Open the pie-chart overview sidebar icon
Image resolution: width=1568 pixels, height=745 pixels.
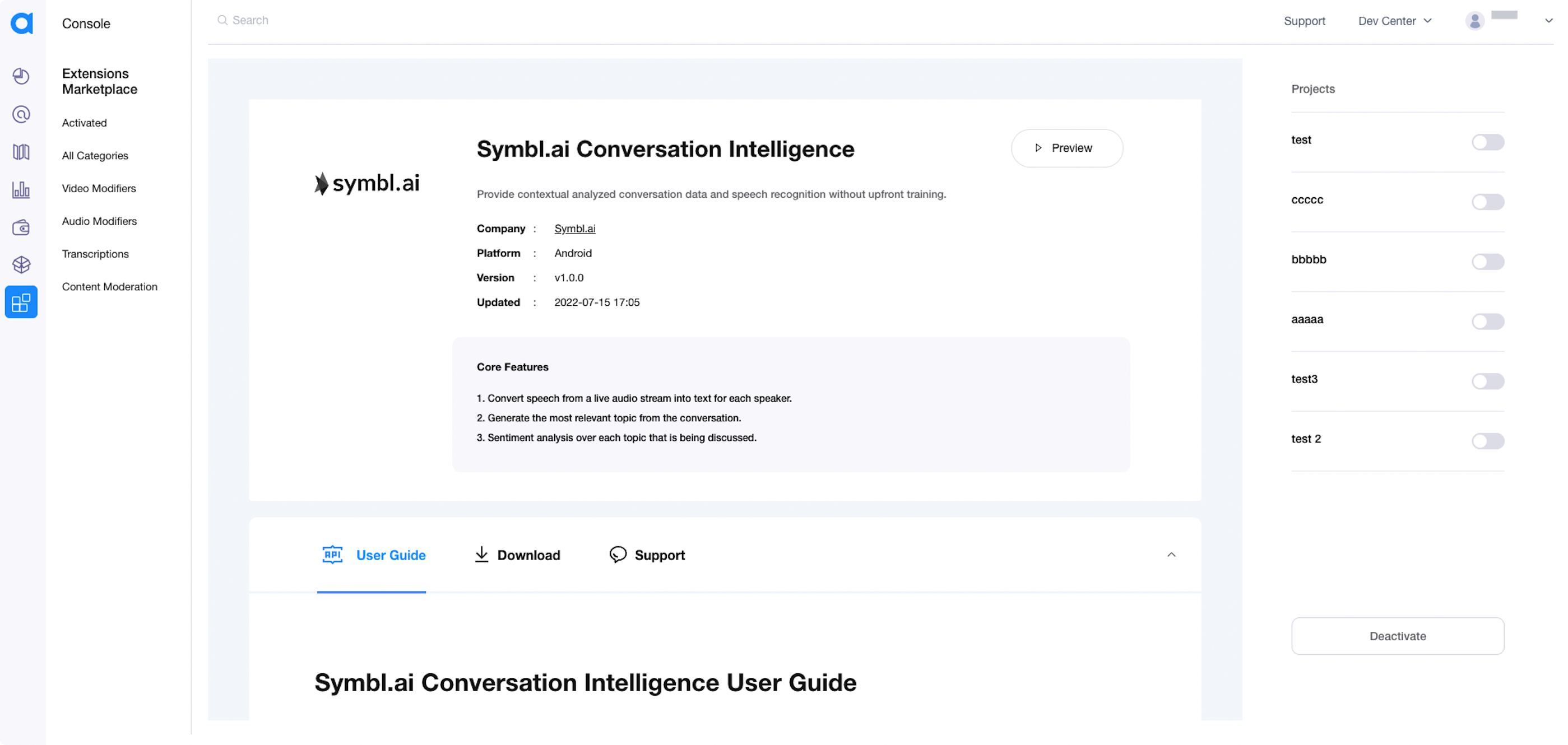pyautogui.click(x=21, y=76)
